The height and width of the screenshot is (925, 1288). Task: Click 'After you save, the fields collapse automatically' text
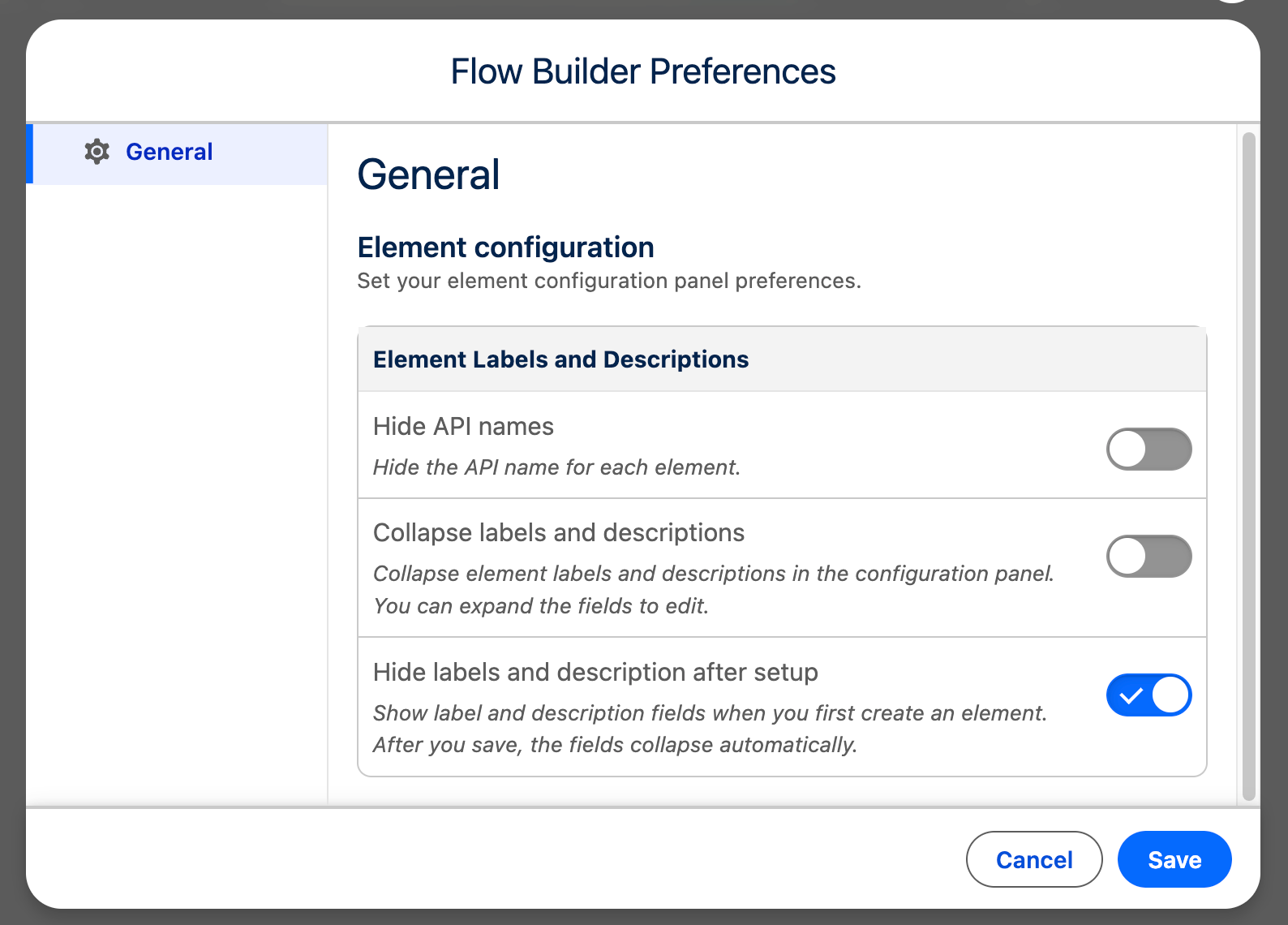pos(615,745)
